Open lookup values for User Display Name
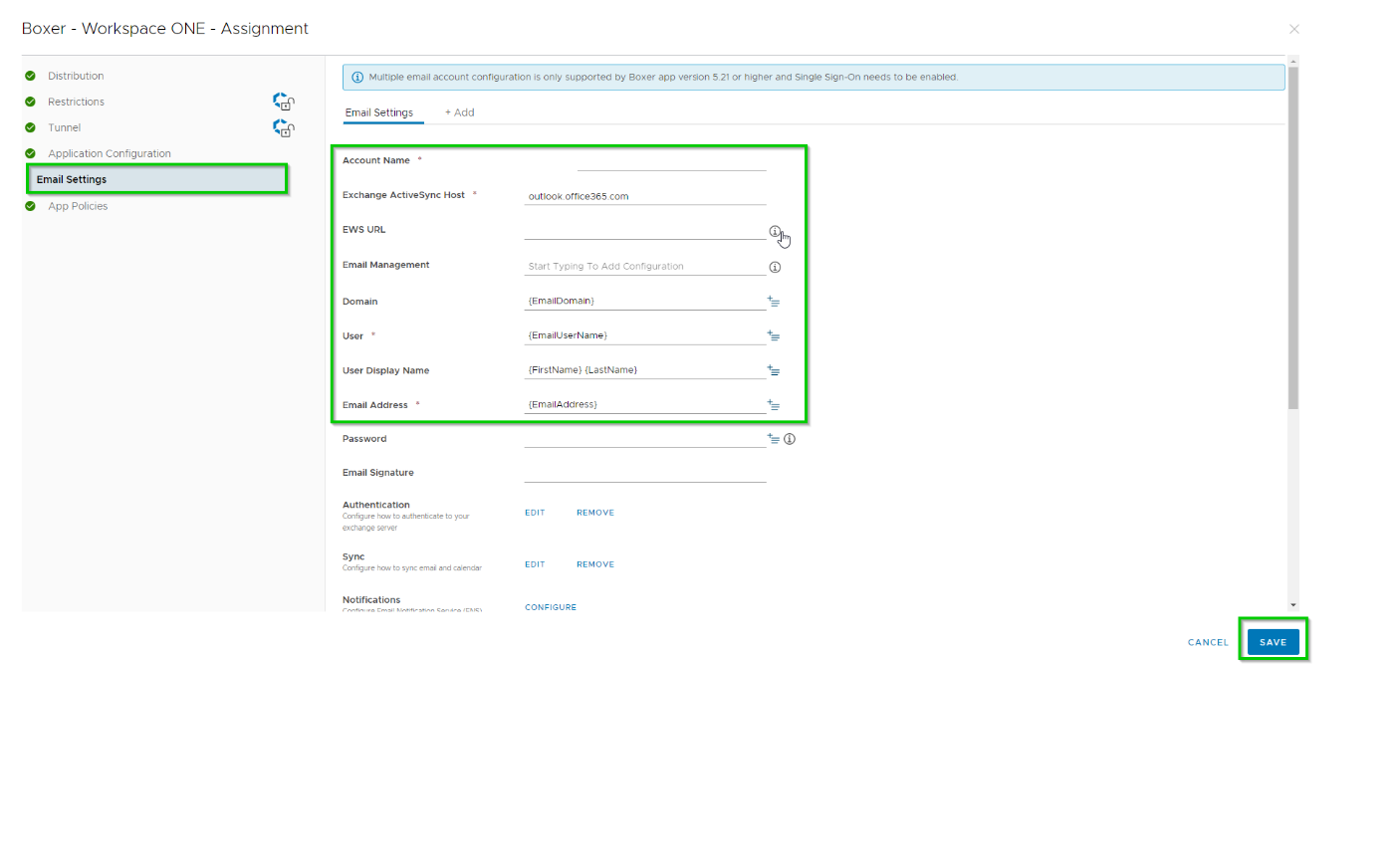Screen dimensions: 1395x868 coord(774,369)
